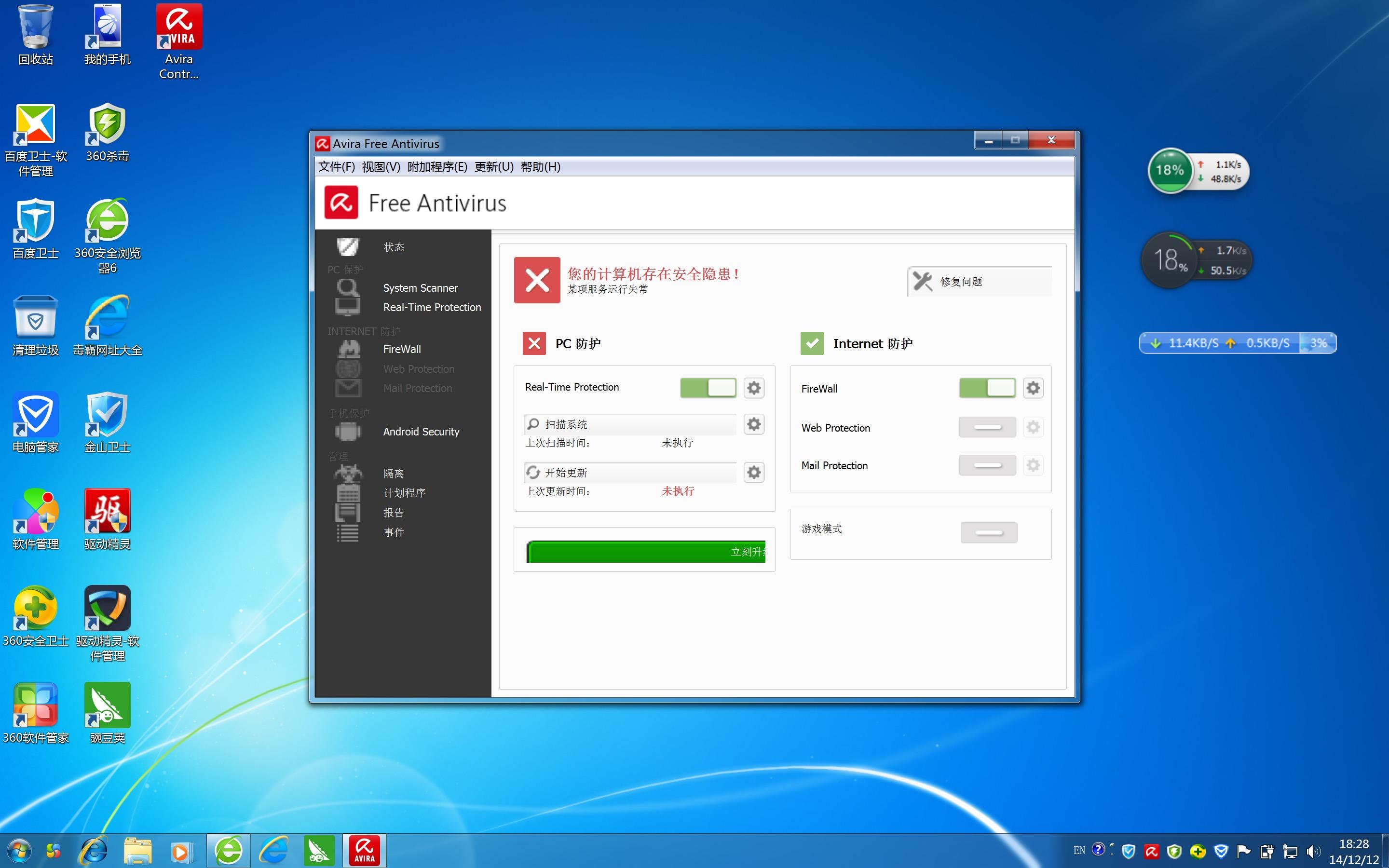Click the PC 防护 red X status icon
Image resolution: width=1389 pixels, height=868 pixels.
pos(534,343)
